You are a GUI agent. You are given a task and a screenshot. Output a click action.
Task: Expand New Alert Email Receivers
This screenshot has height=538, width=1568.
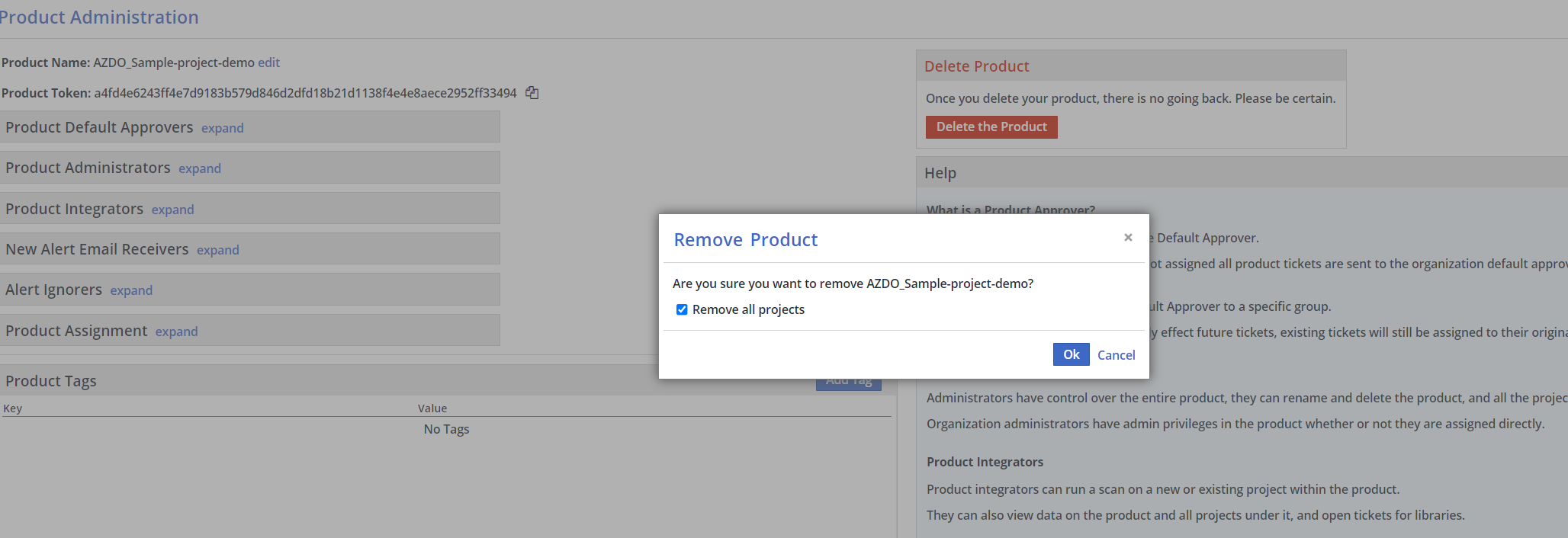(217, 250)
